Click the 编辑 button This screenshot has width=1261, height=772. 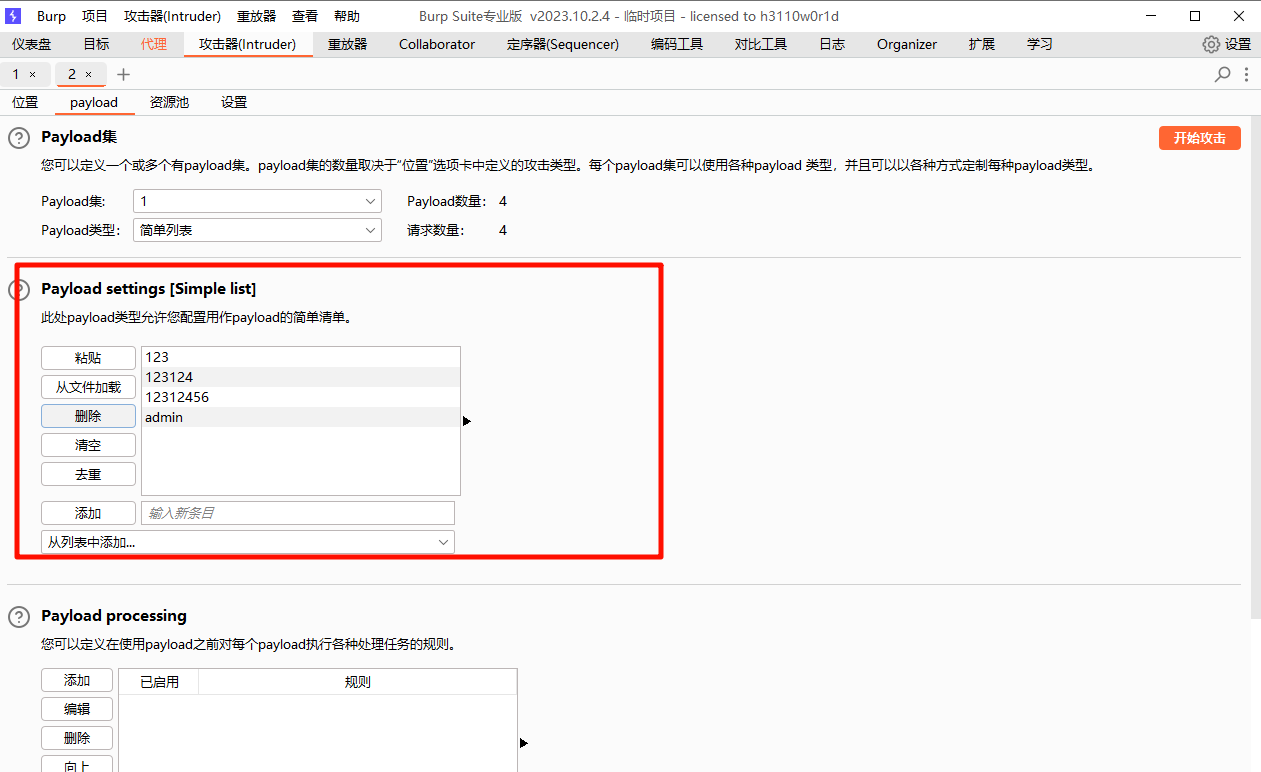point(77,709)
